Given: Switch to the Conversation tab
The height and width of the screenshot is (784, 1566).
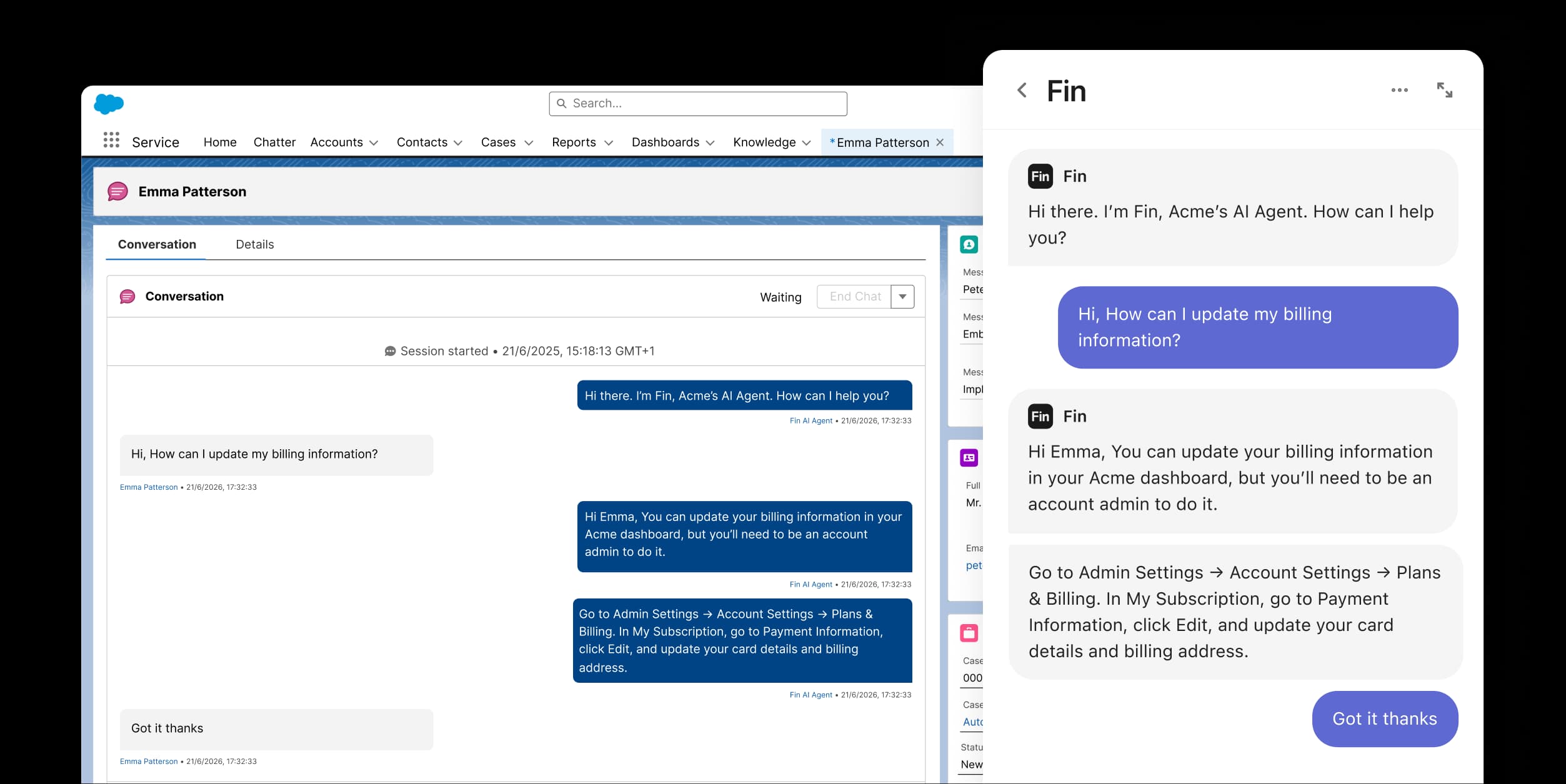Looking at the screenshot, I should coord(157,244).
